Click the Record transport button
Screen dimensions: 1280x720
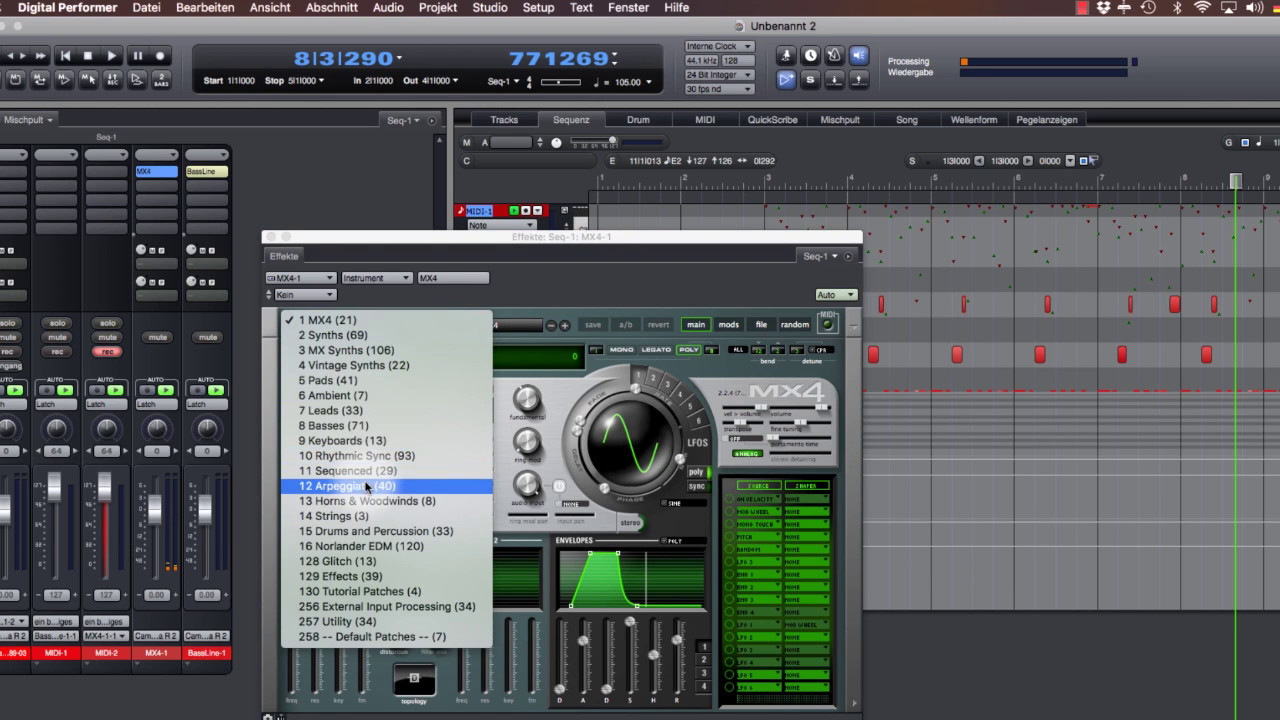point(160,56)
